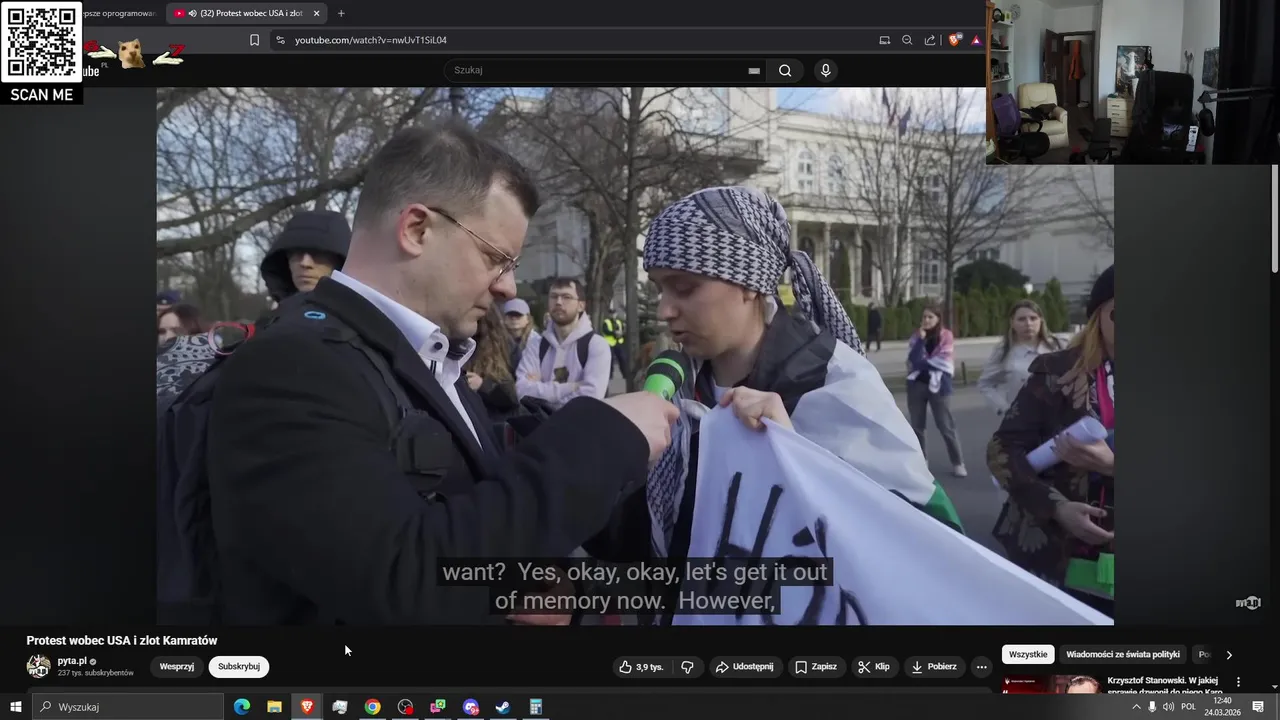1280x720 pixels.
Task: Click the YouTube search magnifier button
Action: coord(785,70)
